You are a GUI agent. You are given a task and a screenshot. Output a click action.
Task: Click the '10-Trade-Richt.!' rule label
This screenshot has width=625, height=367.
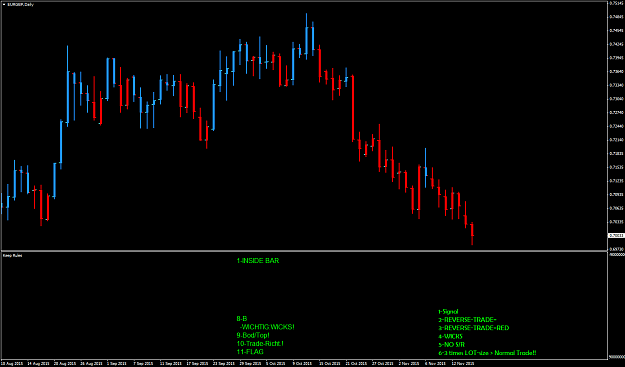(x=260, y=343)
